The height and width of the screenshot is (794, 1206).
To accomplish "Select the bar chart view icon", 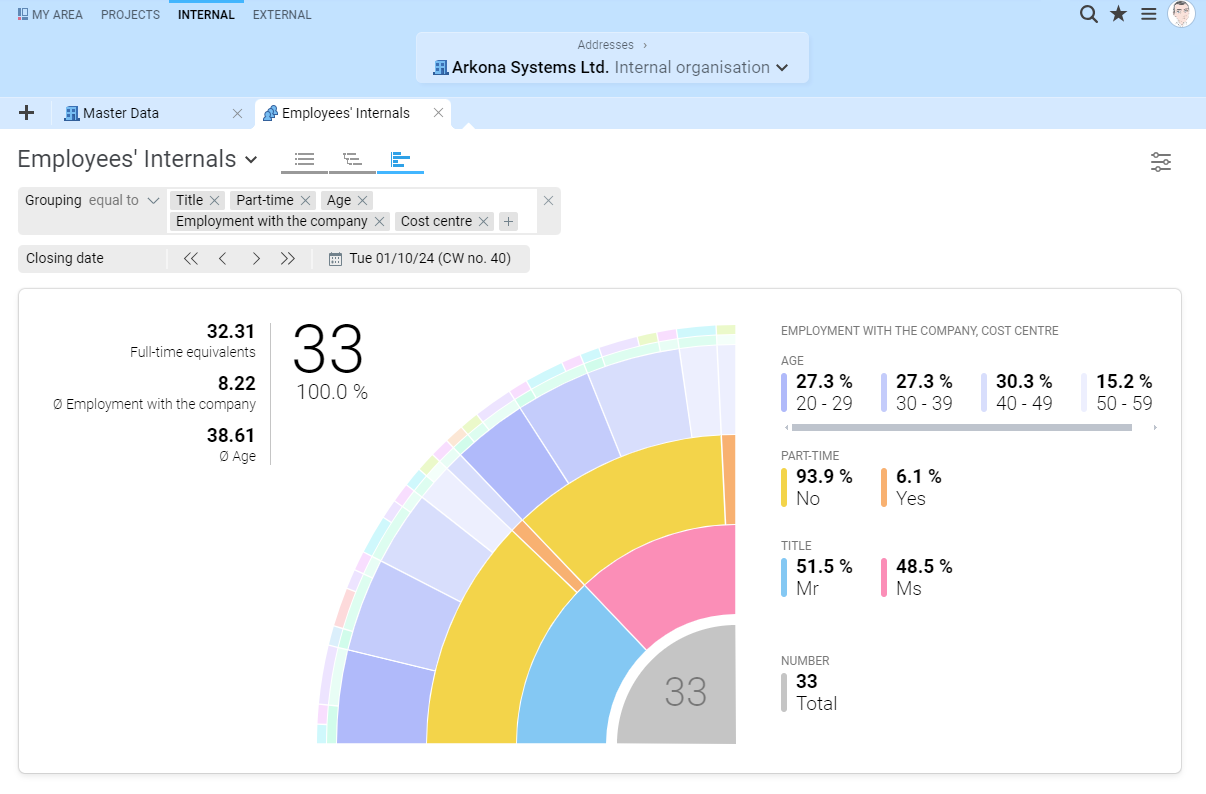I will tap(400, 159).
